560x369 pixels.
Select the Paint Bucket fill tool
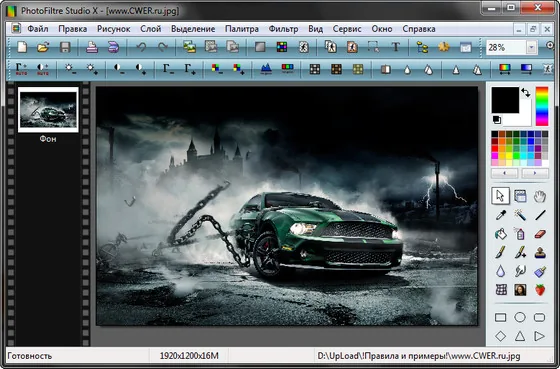coord(501,234)
